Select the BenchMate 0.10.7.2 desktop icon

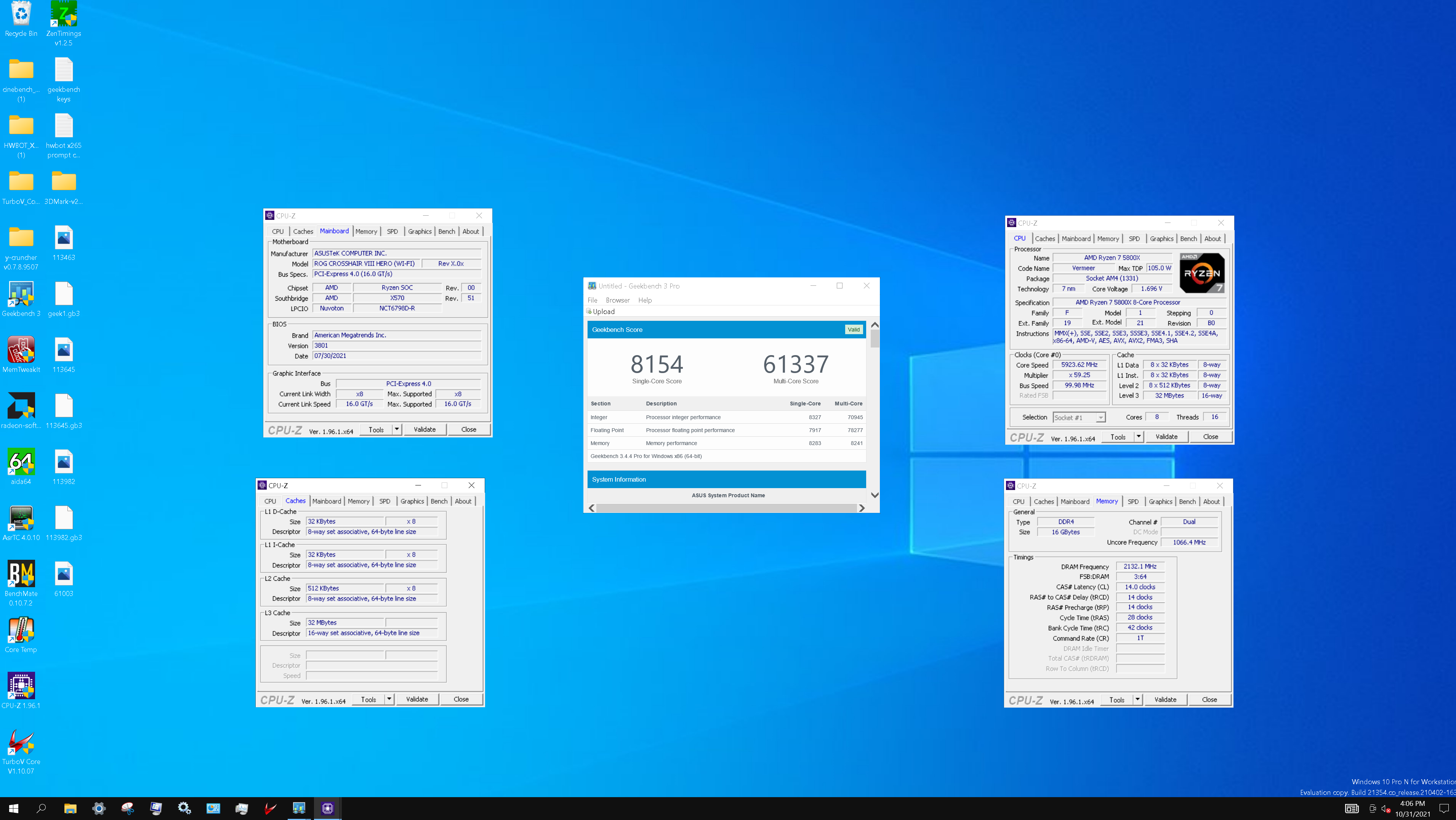(x=21, y=584)
